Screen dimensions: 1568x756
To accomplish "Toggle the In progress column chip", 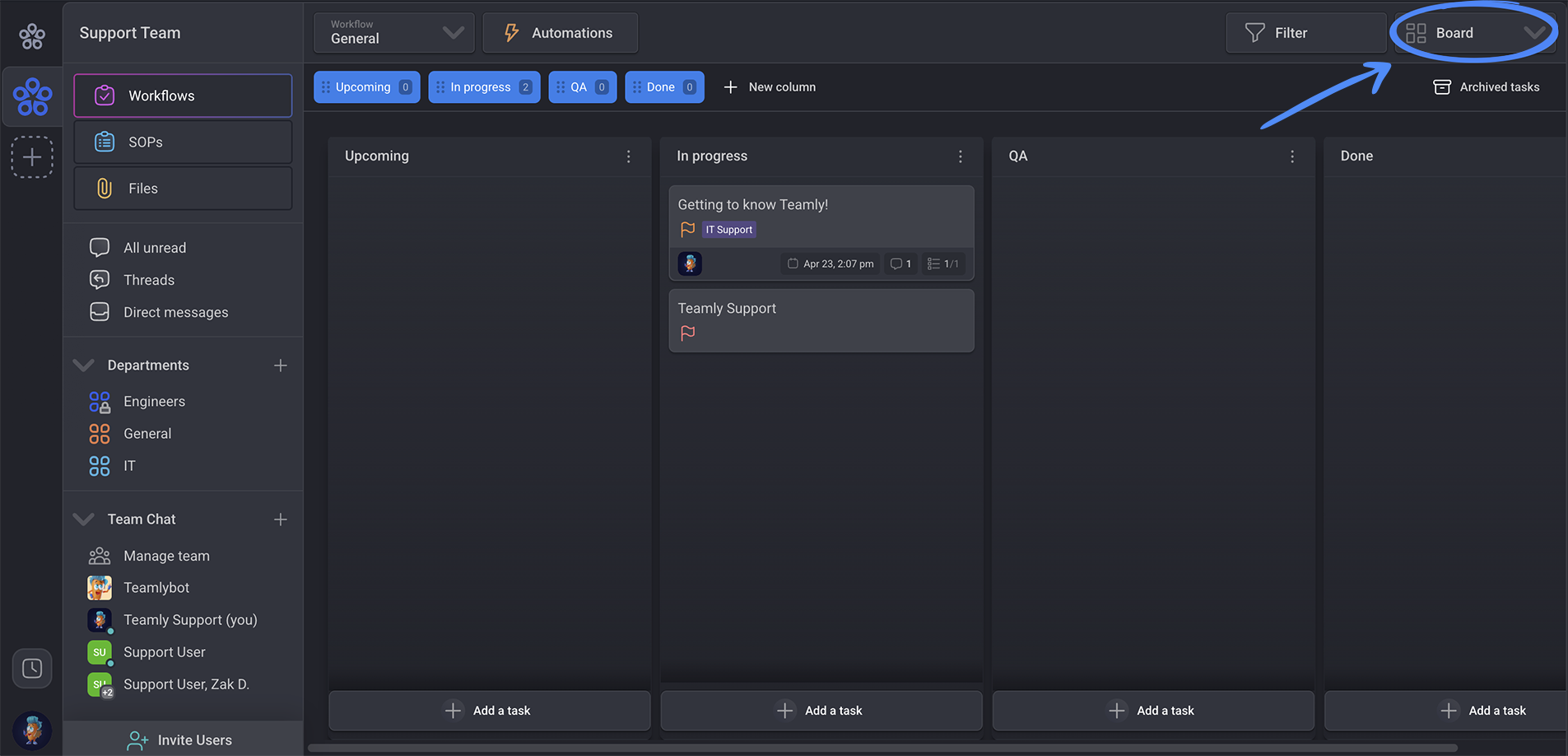I will [x=484, y=87].
